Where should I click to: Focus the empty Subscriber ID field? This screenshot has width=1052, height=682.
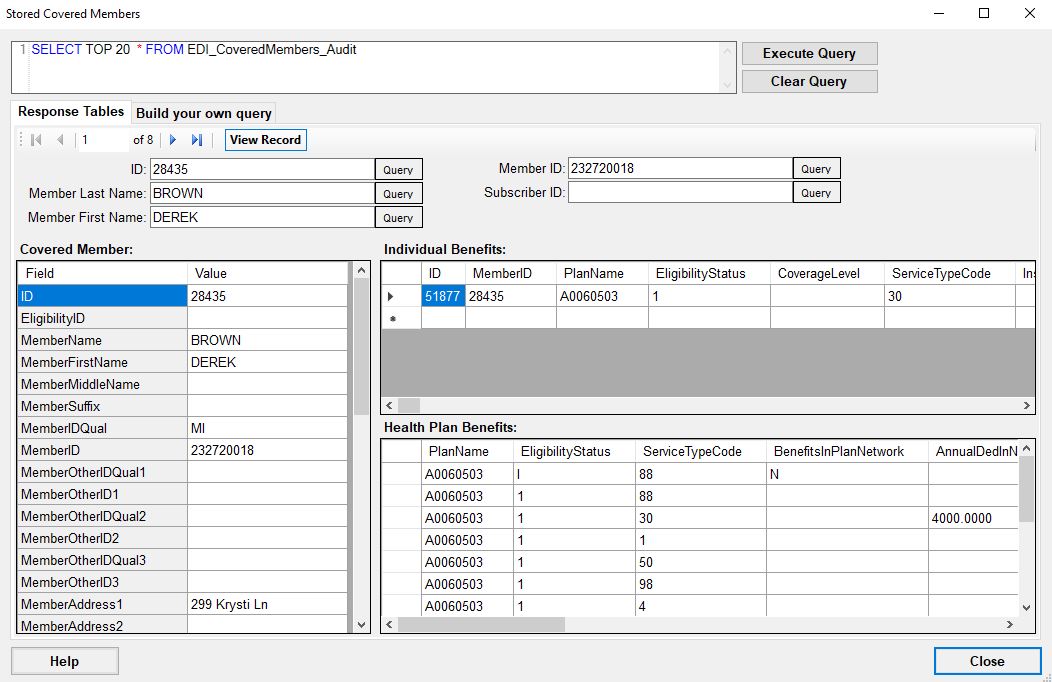[680, 192]
